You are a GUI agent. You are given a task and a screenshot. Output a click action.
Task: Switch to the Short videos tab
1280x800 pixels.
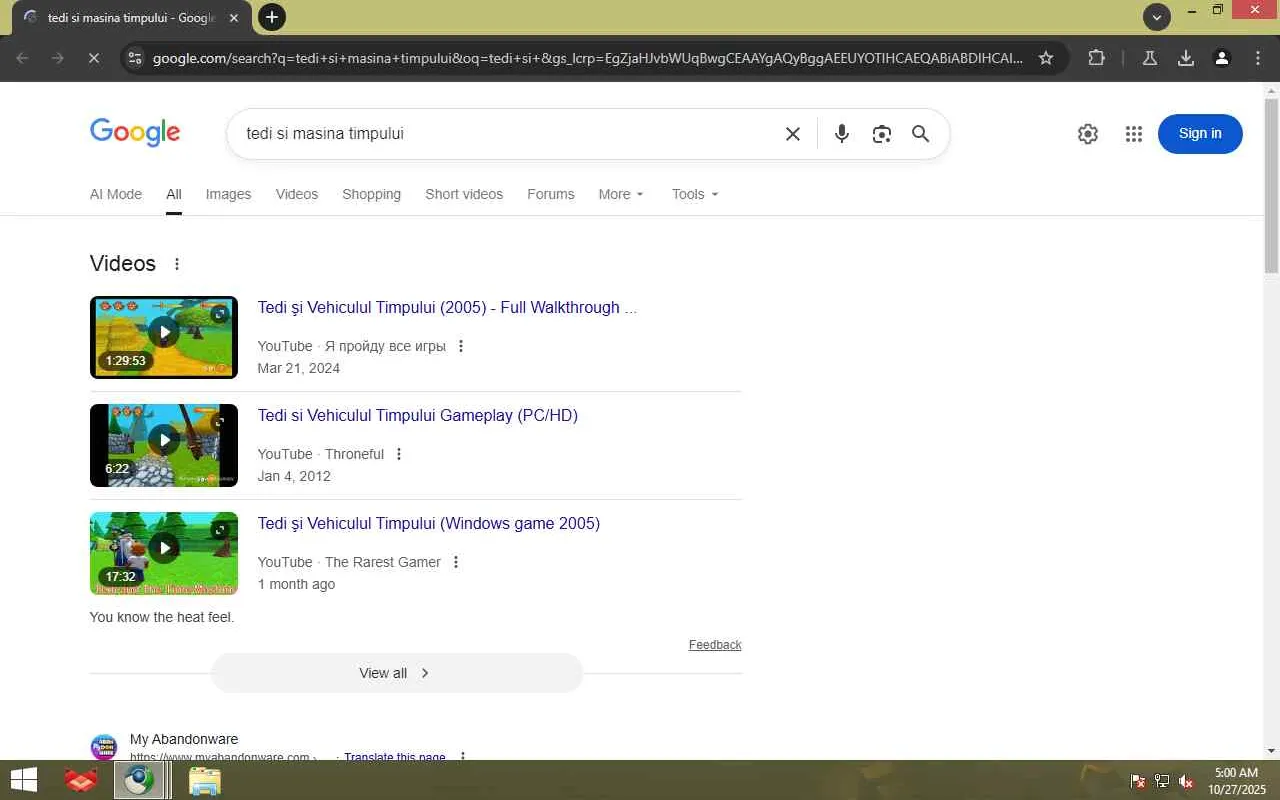464,194
